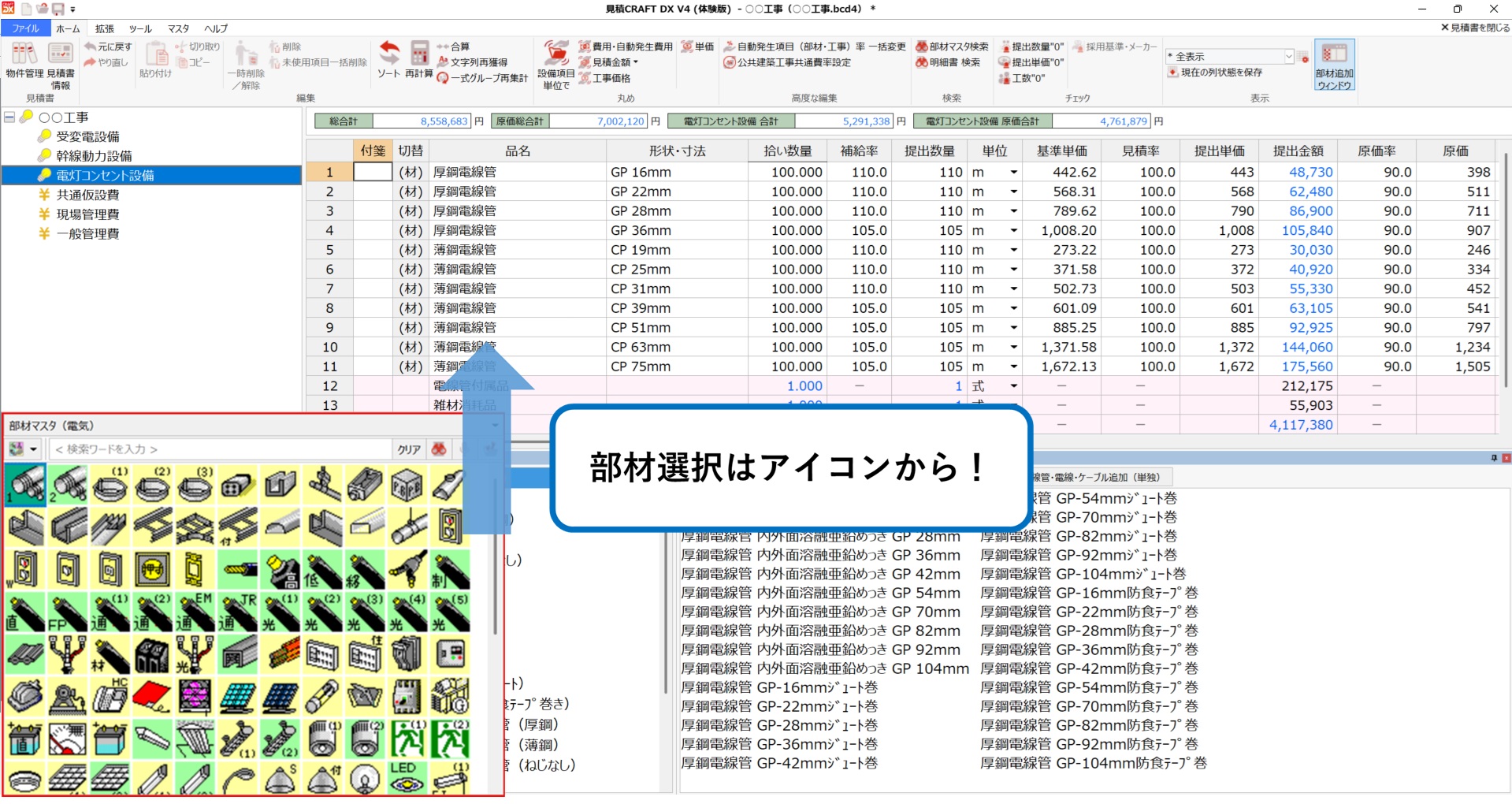This screenshot has width=1512, height=804.
Task: Open 物件管理 from the ribbon
Action: click(x=24, y=61)
